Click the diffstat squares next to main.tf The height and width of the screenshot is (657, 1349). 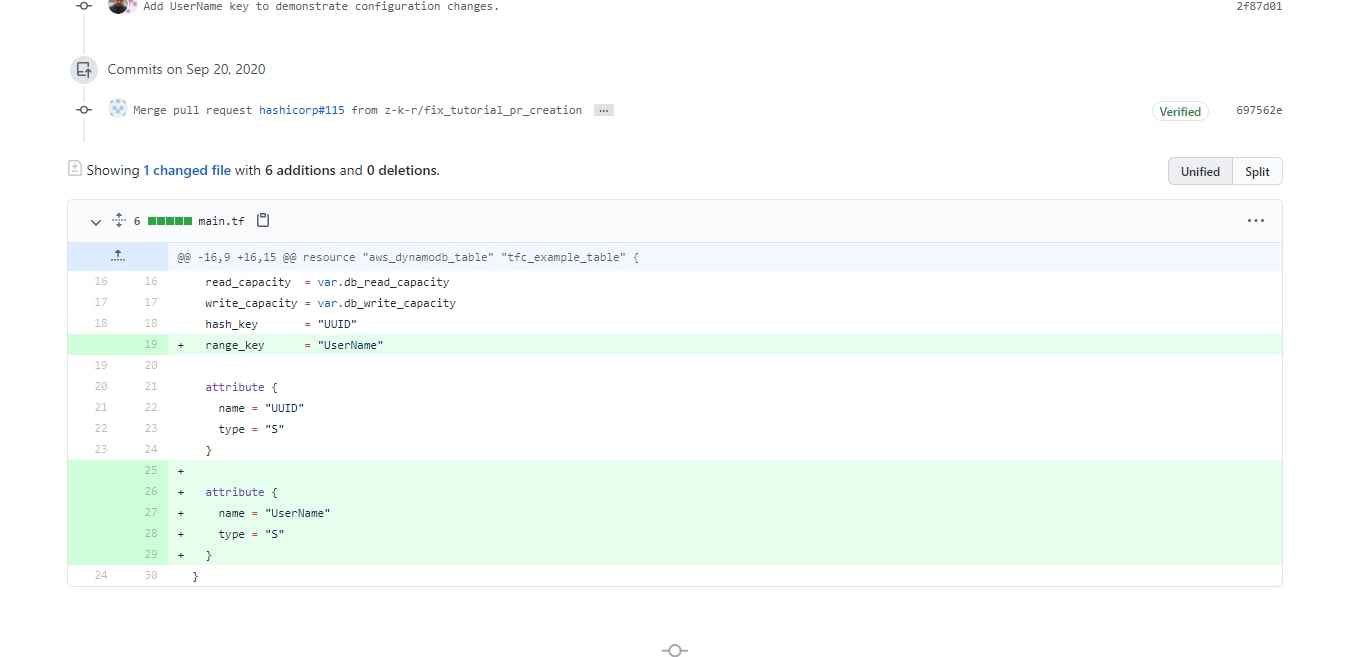tap(169, 220)
